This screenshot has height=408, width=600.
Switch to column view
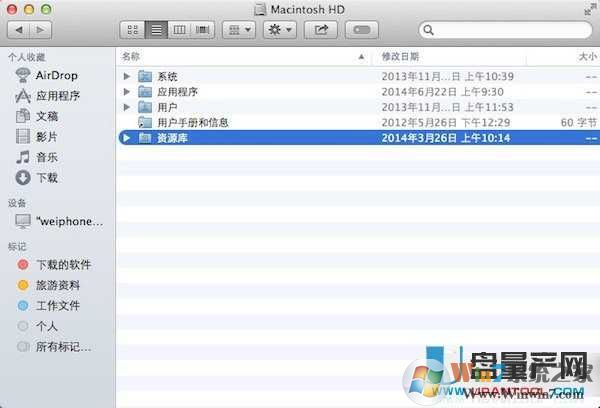coord(179,30)
